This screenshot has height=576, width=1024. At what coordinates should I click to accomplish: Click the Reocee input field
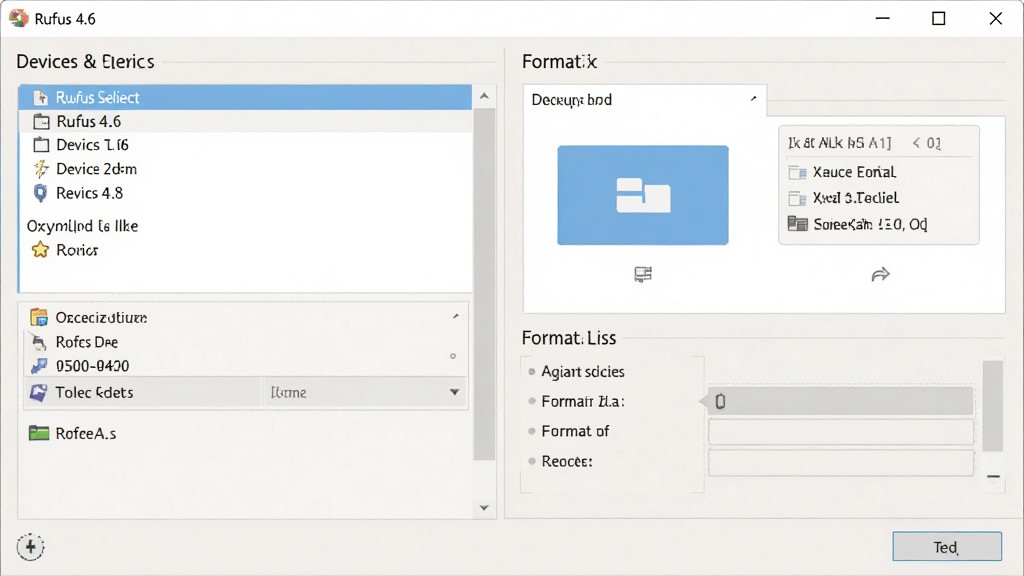[840, 462]
